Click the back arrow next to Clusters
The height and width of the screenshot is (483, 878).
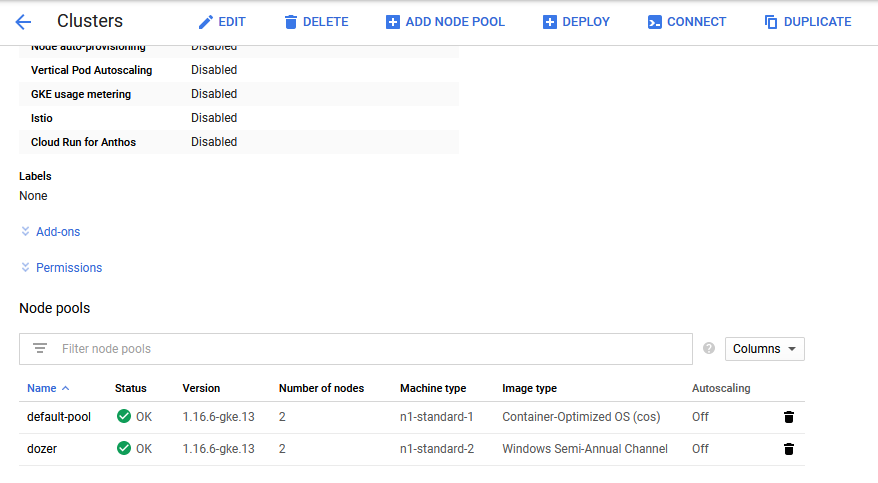pyautogui.click(x=23, y=22)
